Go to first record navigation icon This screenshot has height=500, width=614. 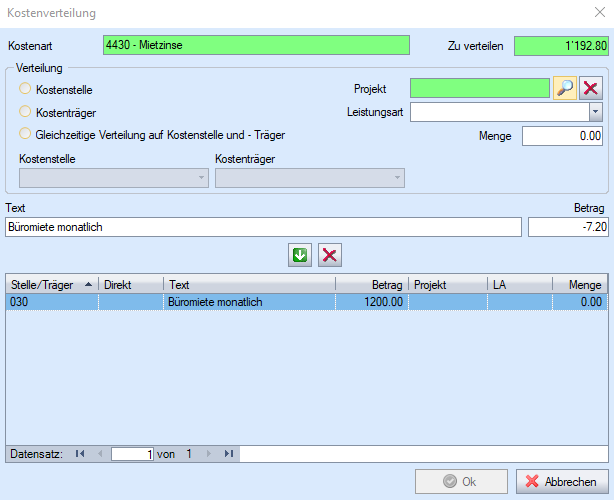tap(80, 454)
